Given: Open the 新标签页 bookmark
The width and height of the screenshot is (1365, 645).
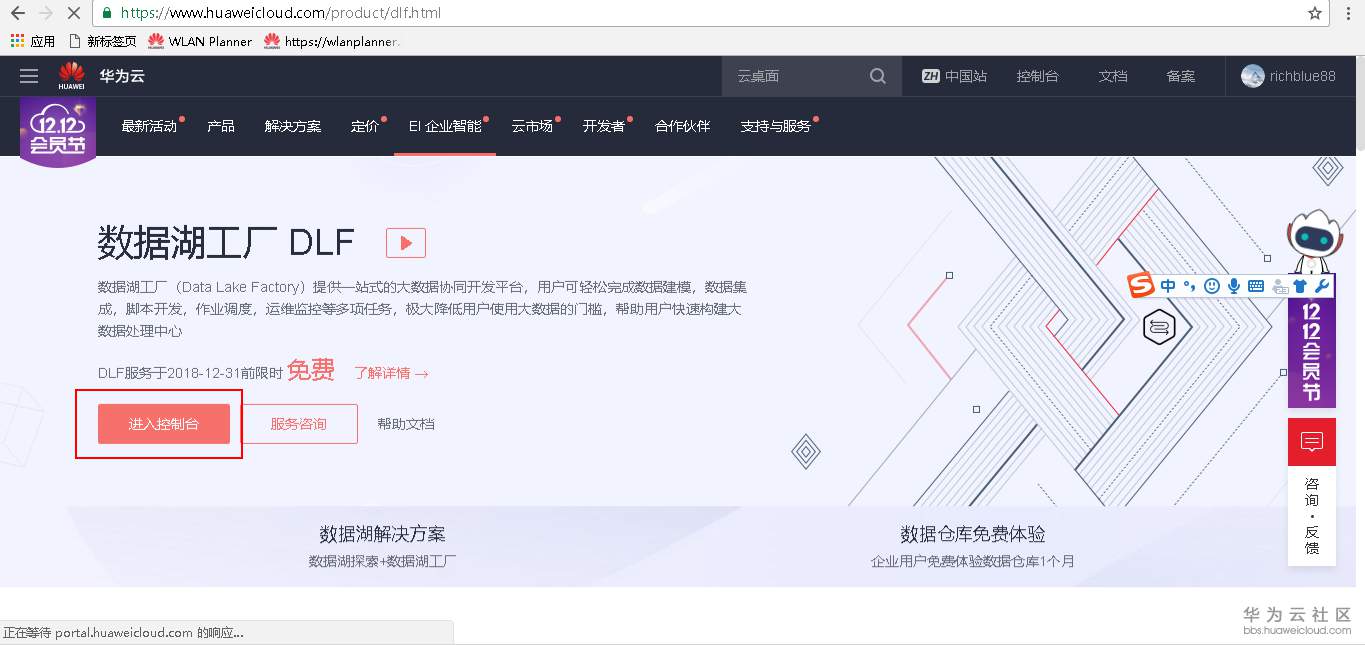Looking at the screenshot, I should point(103,41).
